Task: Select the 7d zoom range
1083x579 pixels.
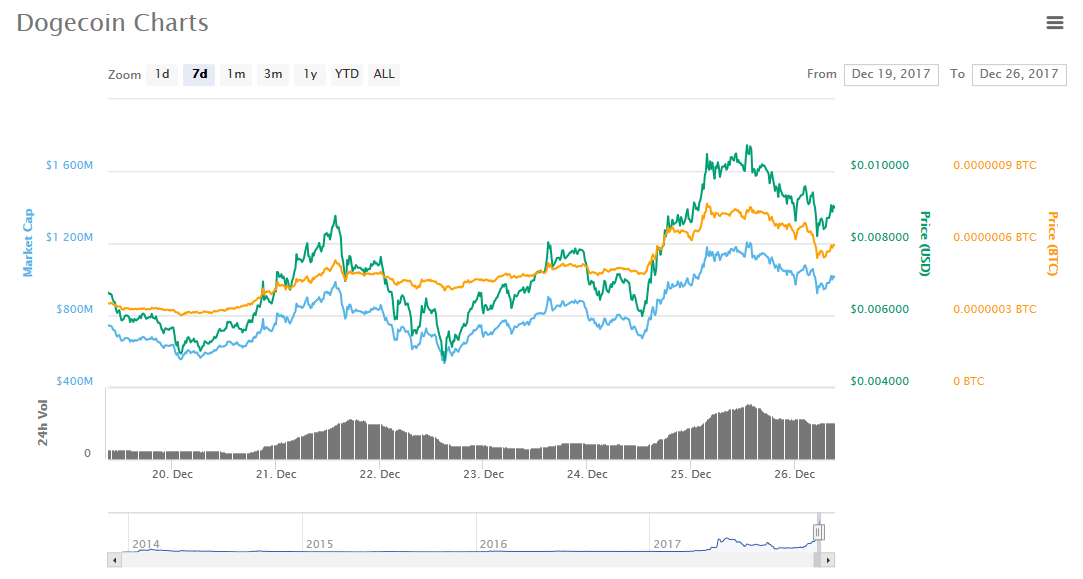Action: tap(199, 74)
